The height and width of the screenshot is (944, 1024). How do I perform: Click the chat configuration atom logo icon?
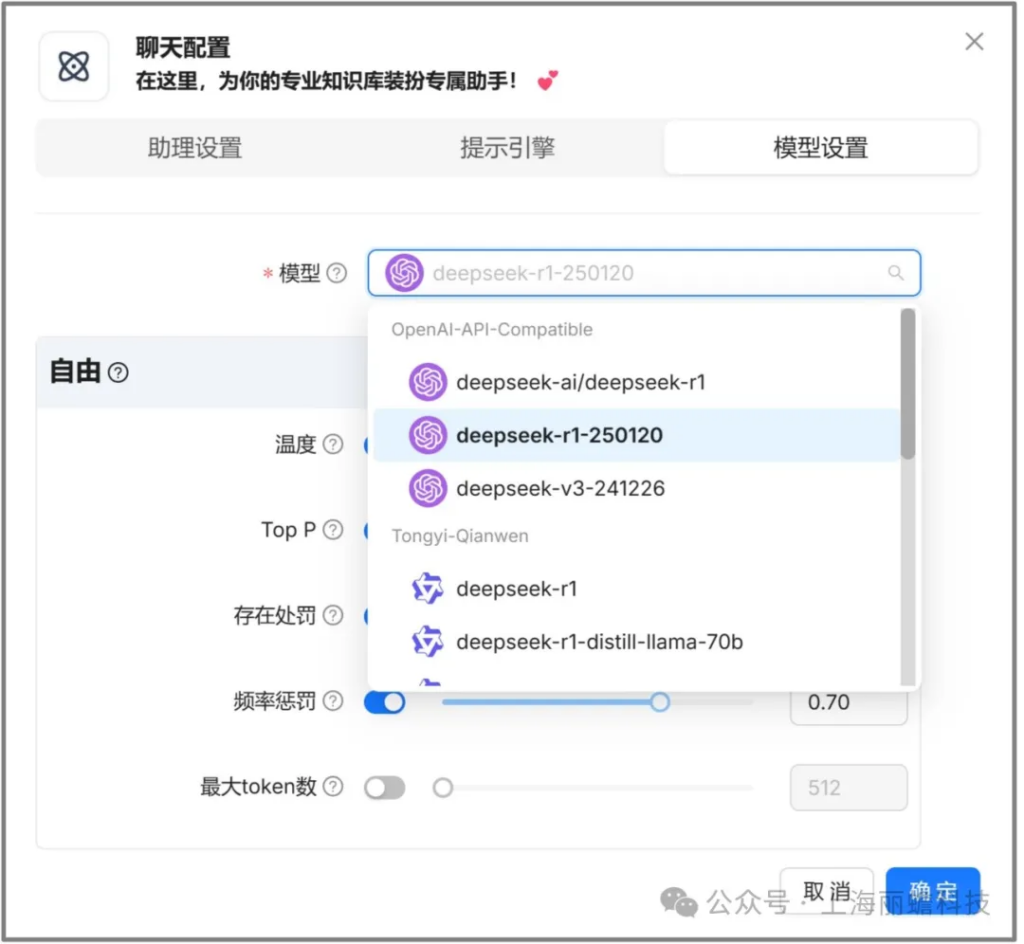click(x=74, y=67)
